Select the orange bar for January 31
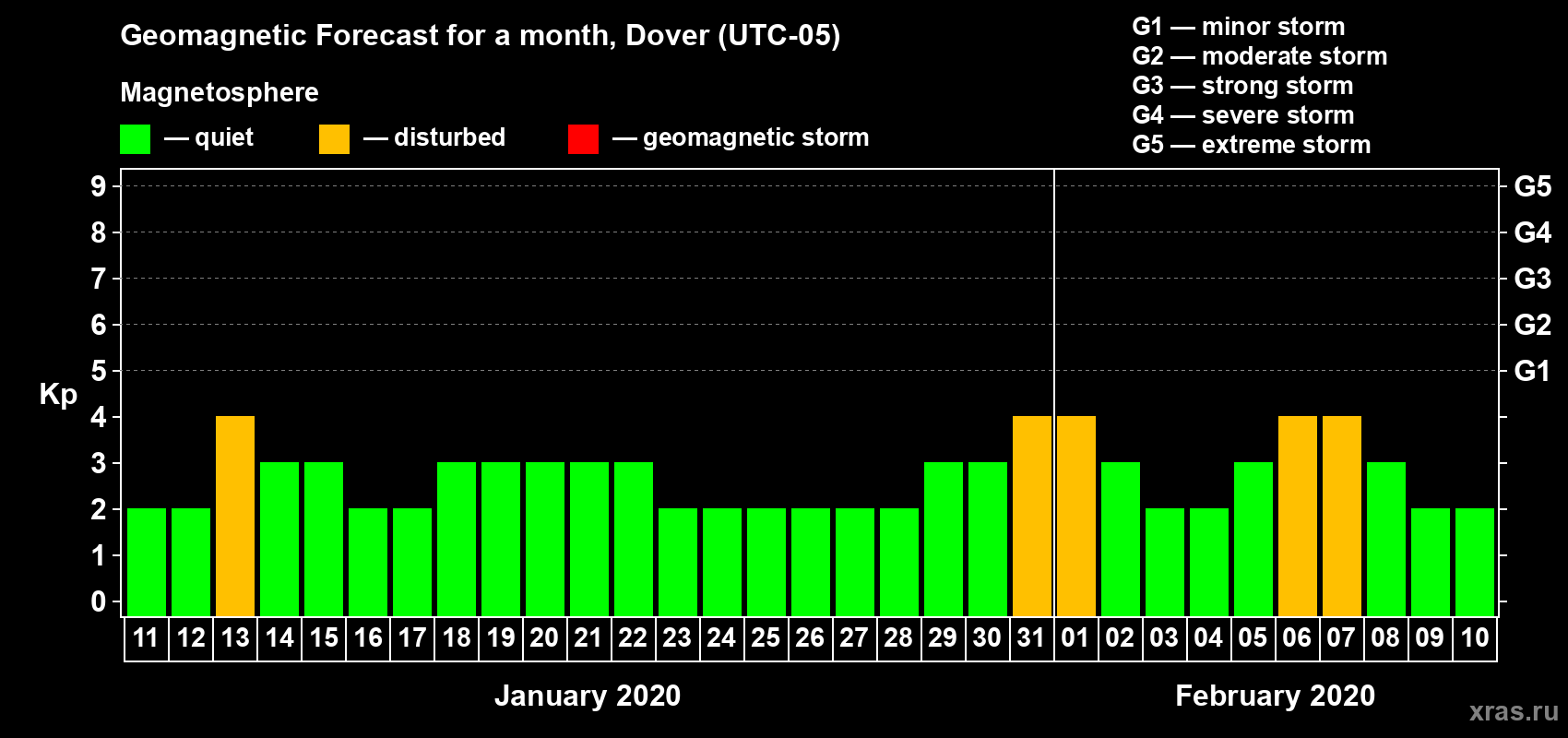 [1032, 517]
